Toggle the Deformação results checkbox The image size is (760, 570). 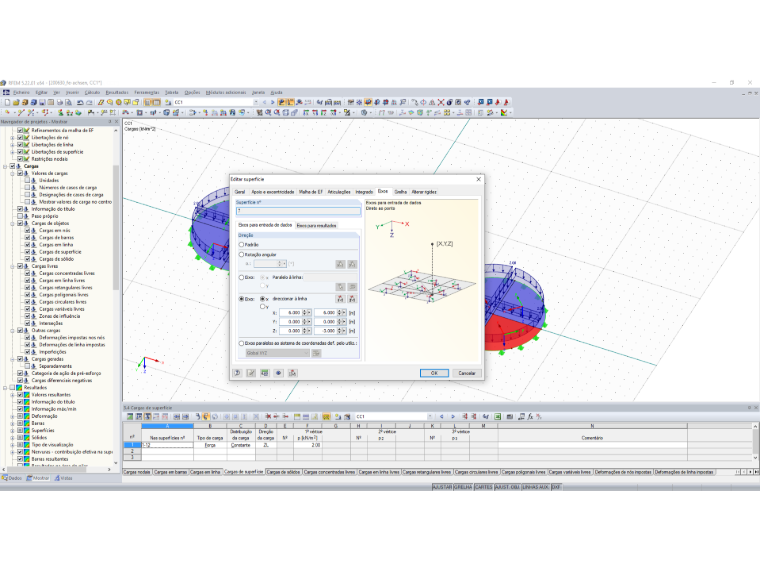[20, 416]
